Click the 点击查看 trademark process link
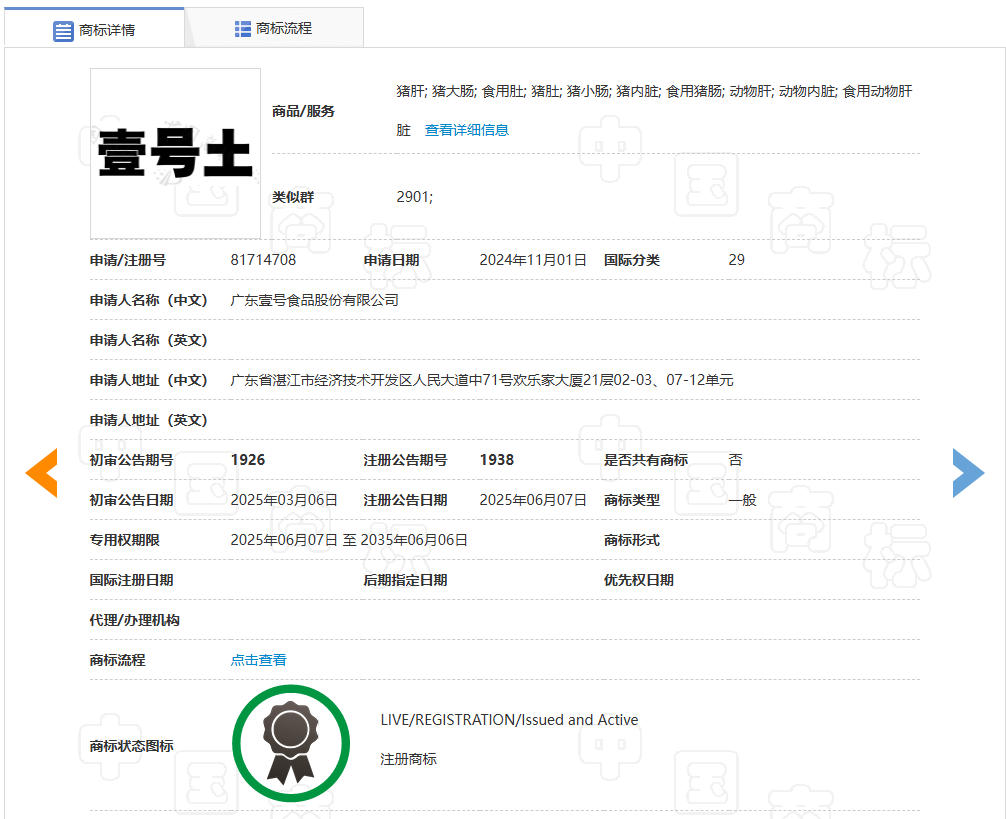The width and height of the screenshot is (1006, 819). (259, 660)
